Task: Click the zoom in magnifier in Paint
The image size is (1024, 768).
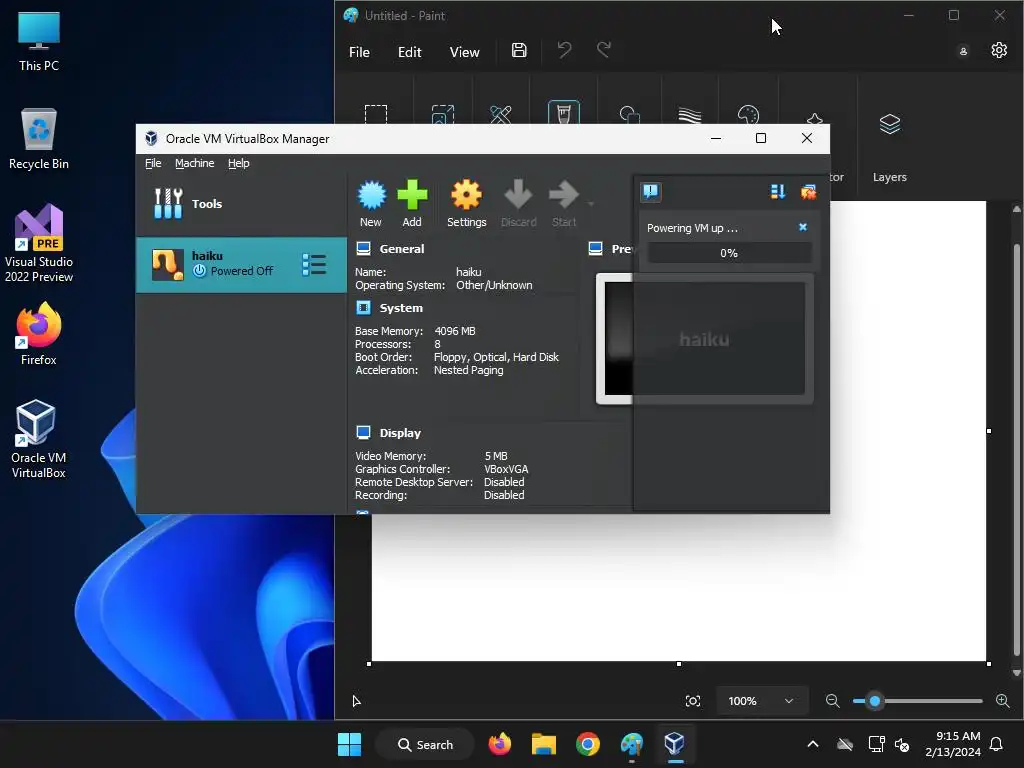Action: pos(1003,701)
